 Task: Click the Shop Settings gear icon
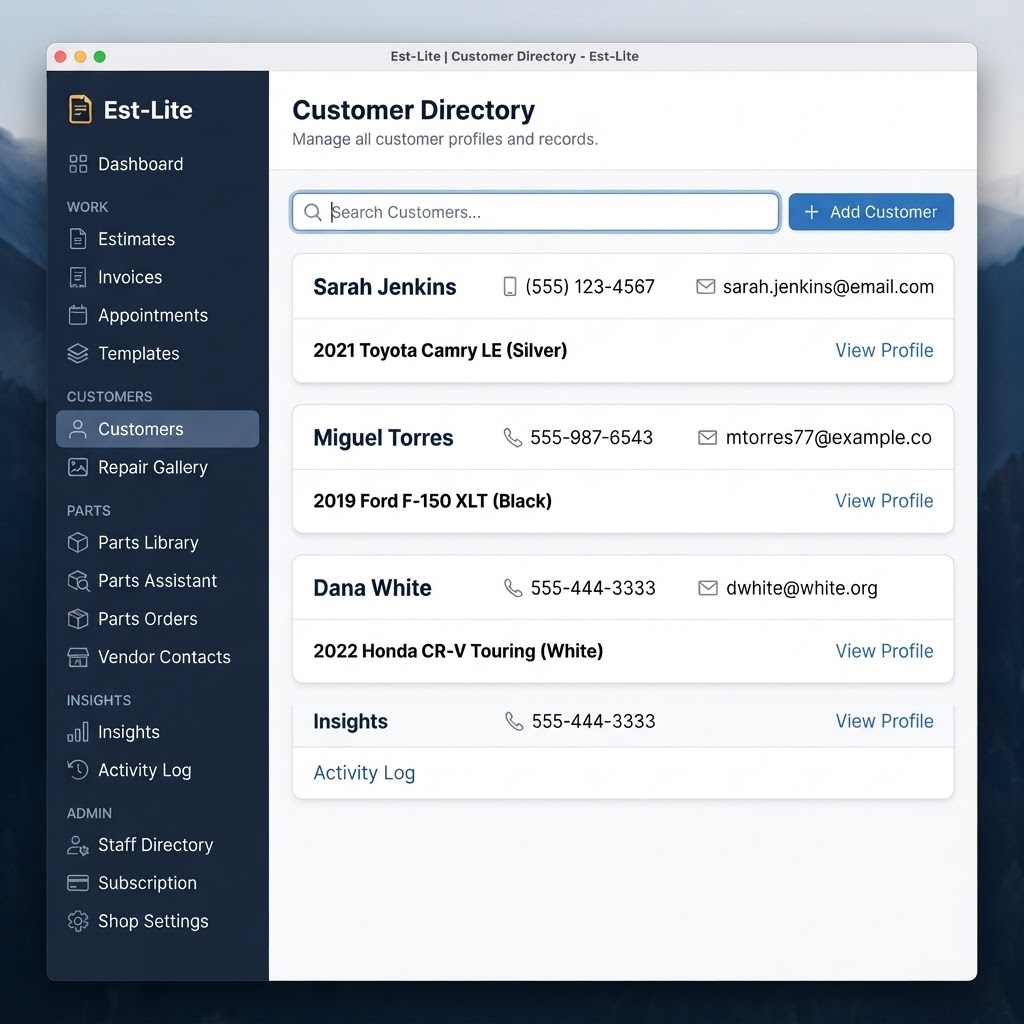pyautogui.click(x=78, y=921)
